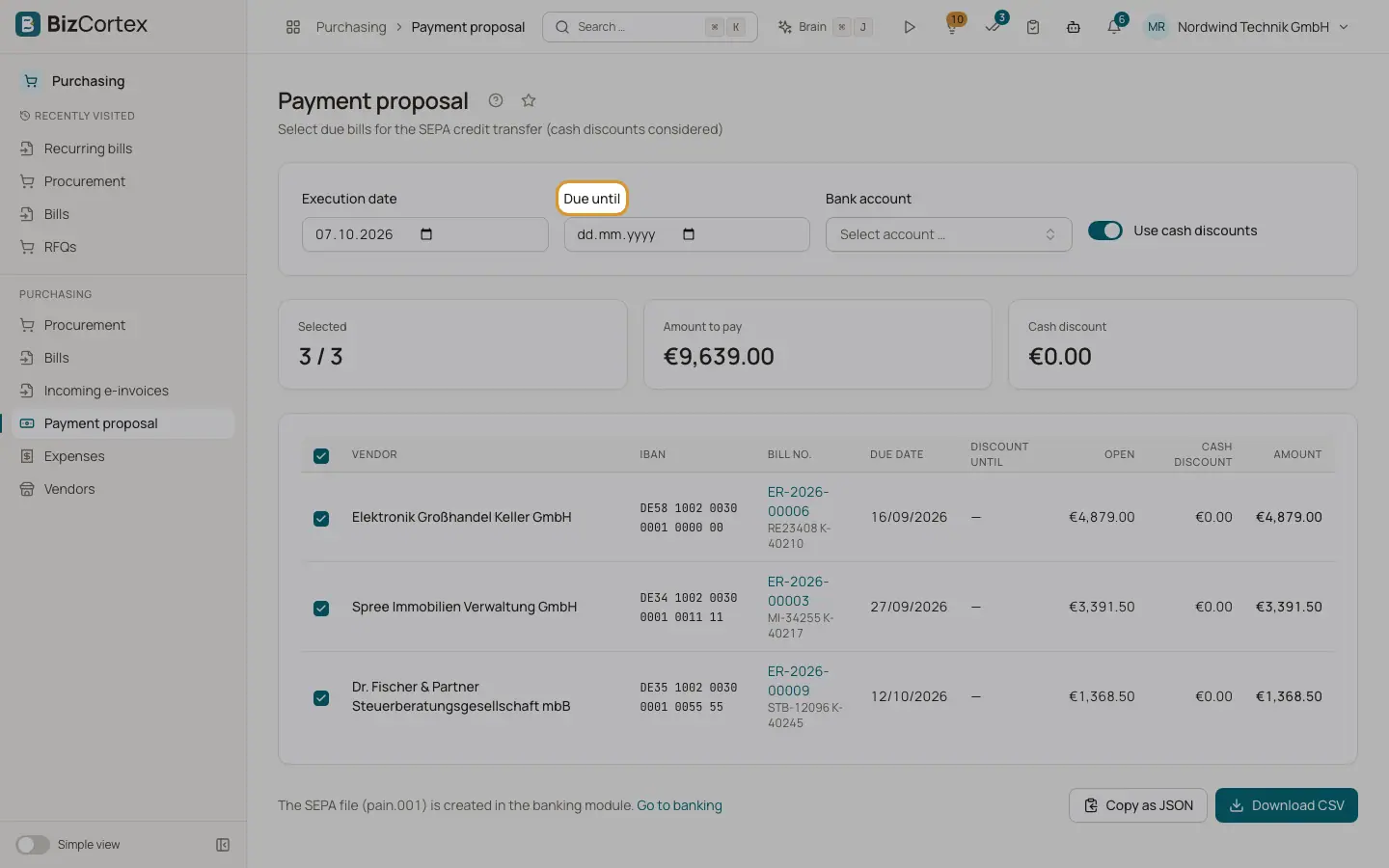Uncheck the Elektronik Großhandel Keller GmbH row
1389x868 pixels.
pos(321,518)
